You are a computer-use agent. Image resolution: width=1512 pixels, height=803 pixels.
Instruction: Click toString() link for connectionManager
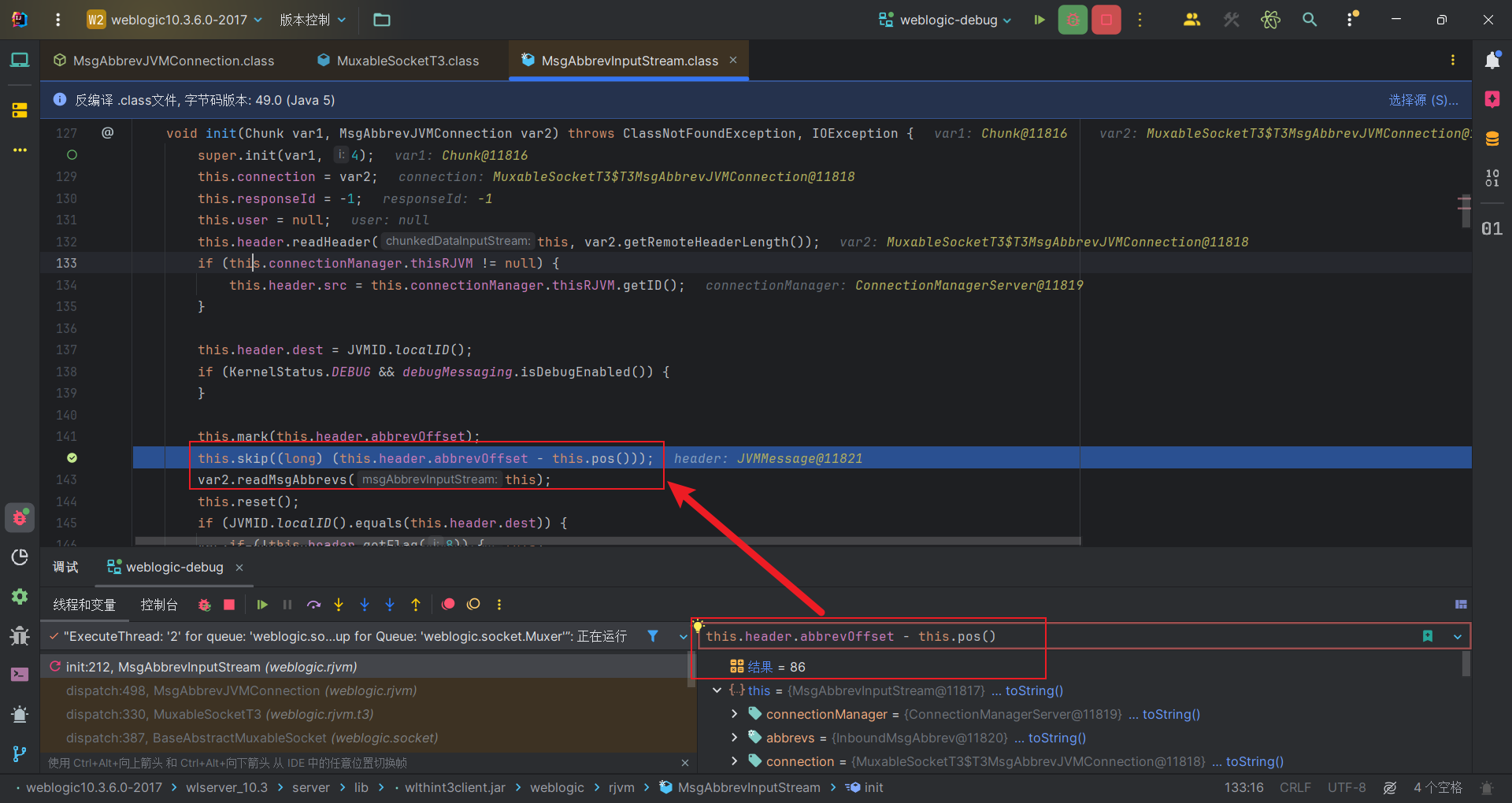[1171, 714]
